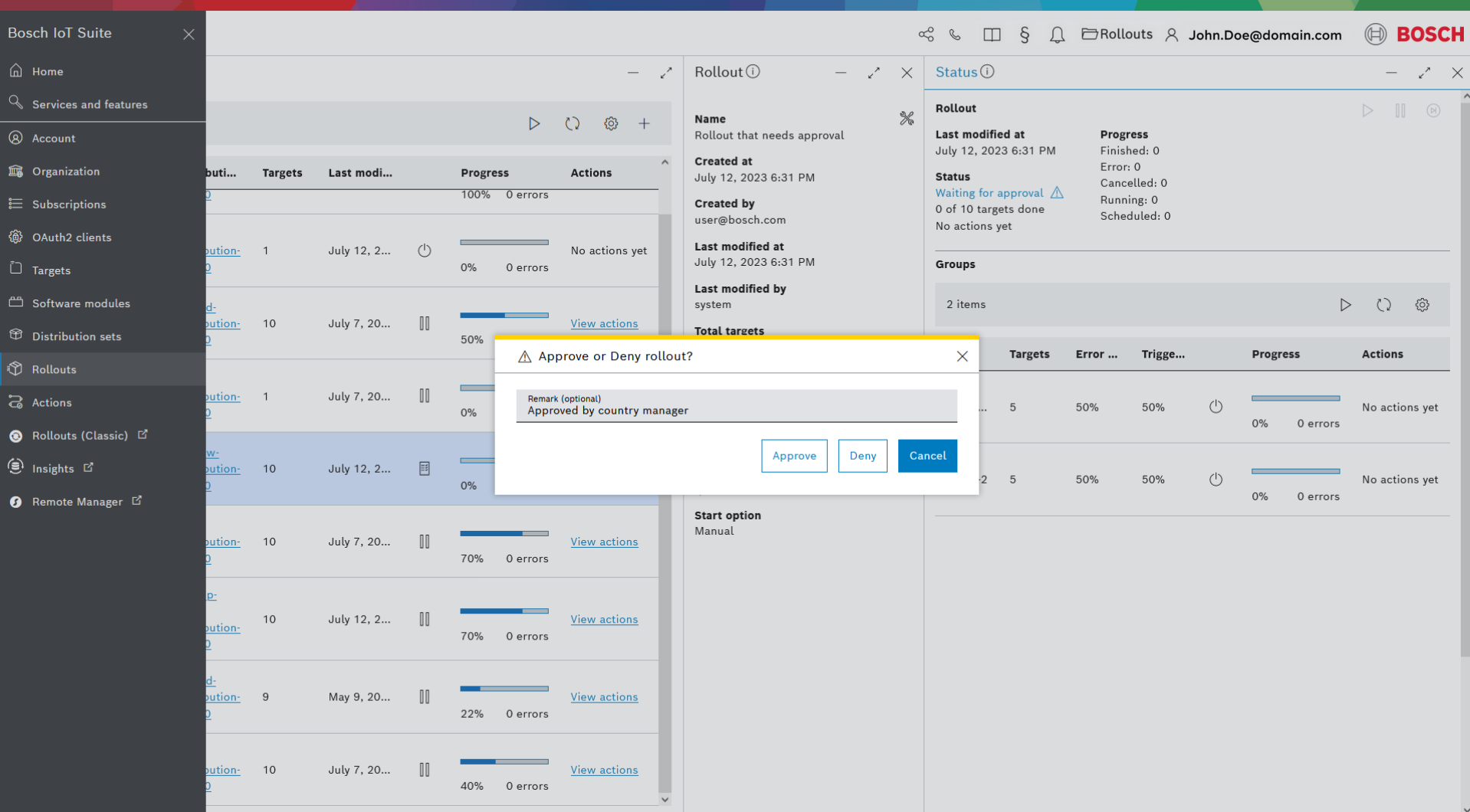Open Rollouts (Classic) external link
The image size is (1470, 812).
[80, 435]
